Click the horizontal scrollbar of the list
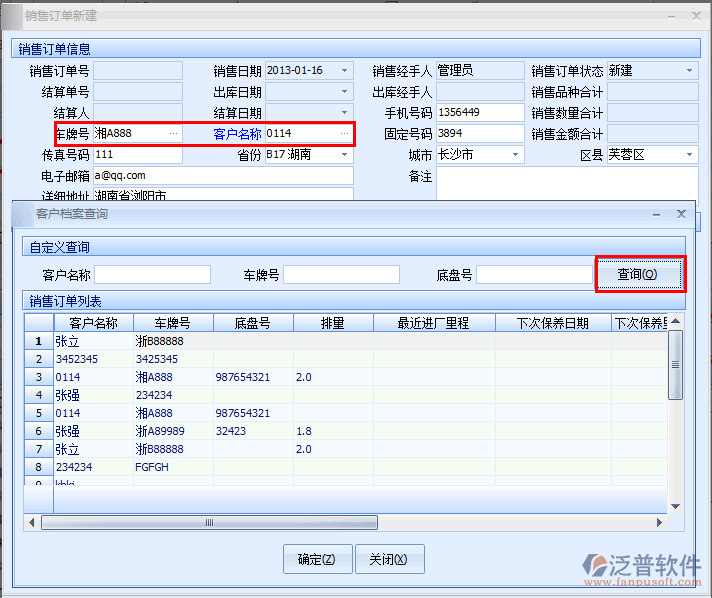The height and width of the screenshot is (598, 712). [209, 523]
